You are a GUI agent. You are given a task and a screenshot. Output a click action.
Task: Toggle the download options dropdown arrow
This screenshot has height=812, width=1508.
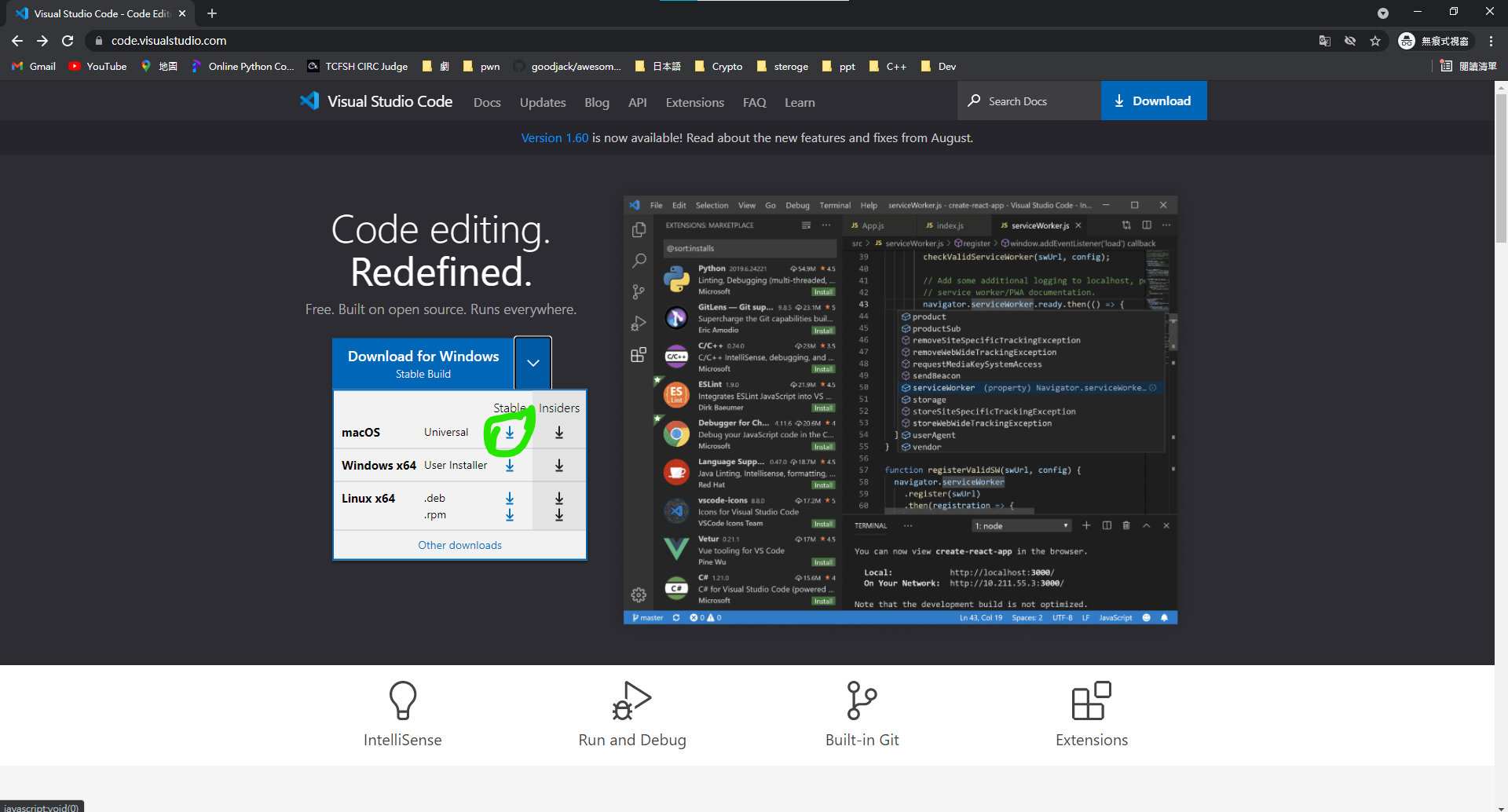(533, 363)
